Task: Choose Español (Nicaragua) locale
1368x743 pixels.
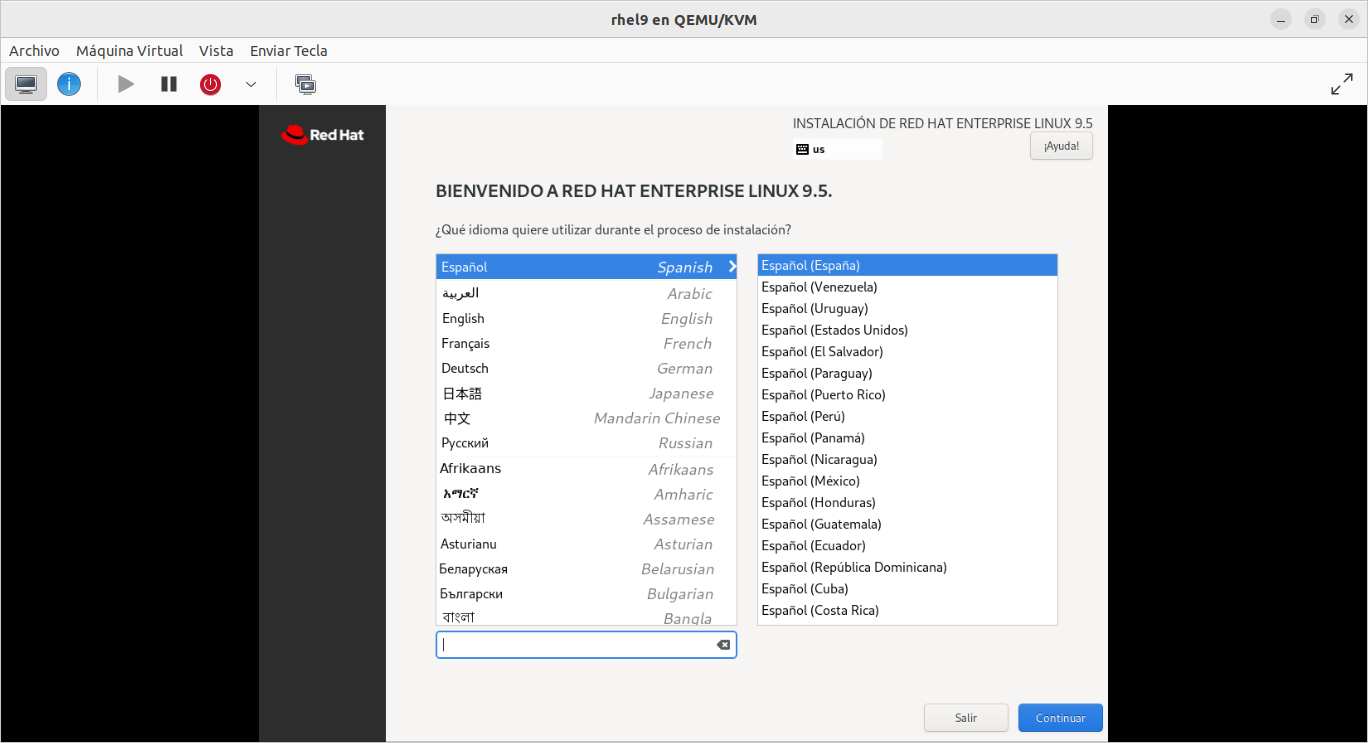Action: (907, 459)
